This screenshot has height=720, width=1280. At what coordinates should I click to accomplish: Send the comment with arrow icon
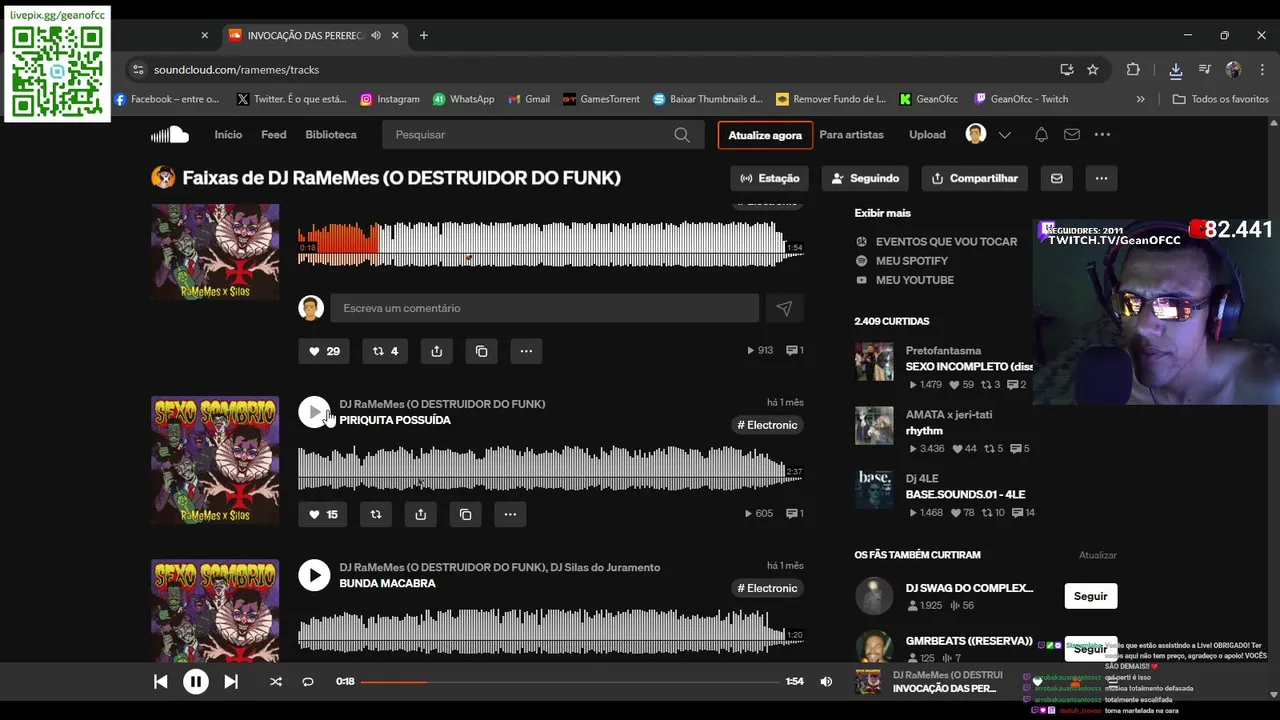(784, 308)
